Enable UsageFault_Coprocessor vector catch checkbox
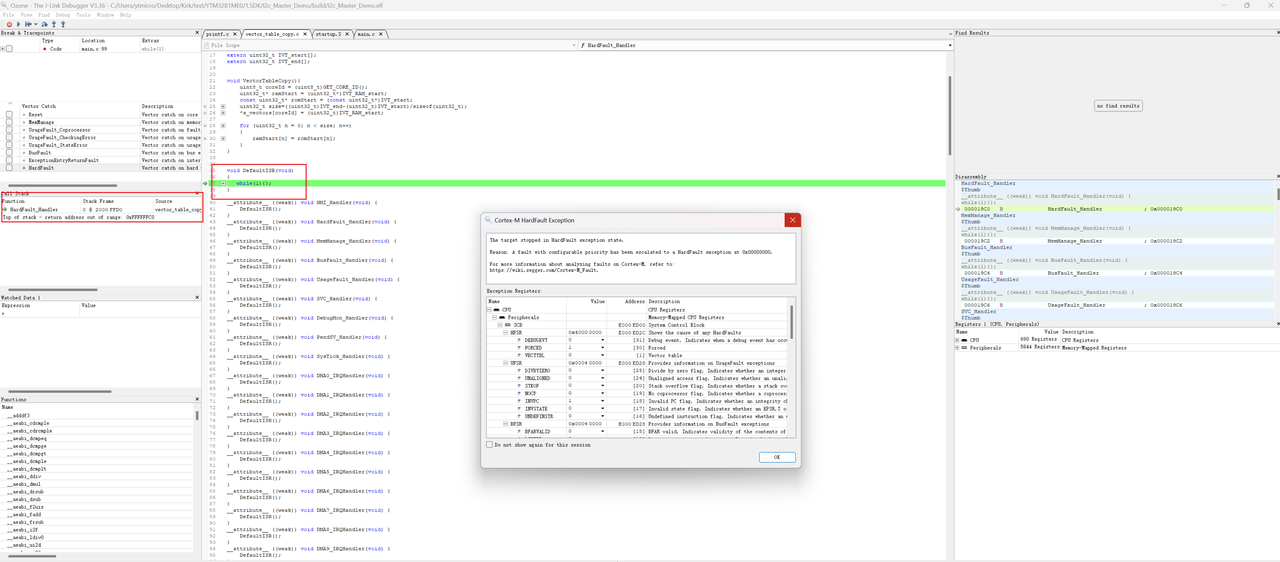This screenshot has width=1280, height=562. [9, 130]
